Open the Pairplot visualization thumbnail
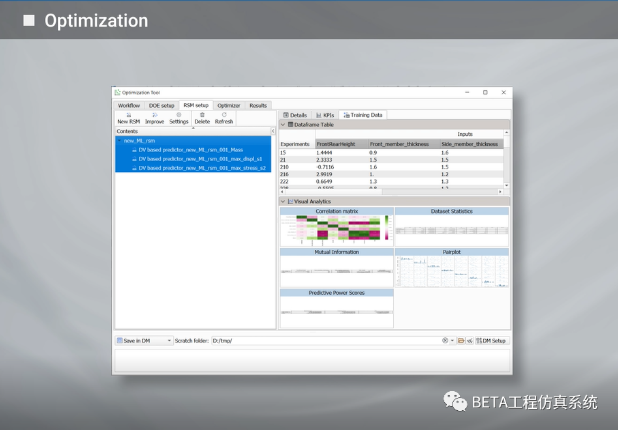The image size is (619, 430). [x=451, y=269]
